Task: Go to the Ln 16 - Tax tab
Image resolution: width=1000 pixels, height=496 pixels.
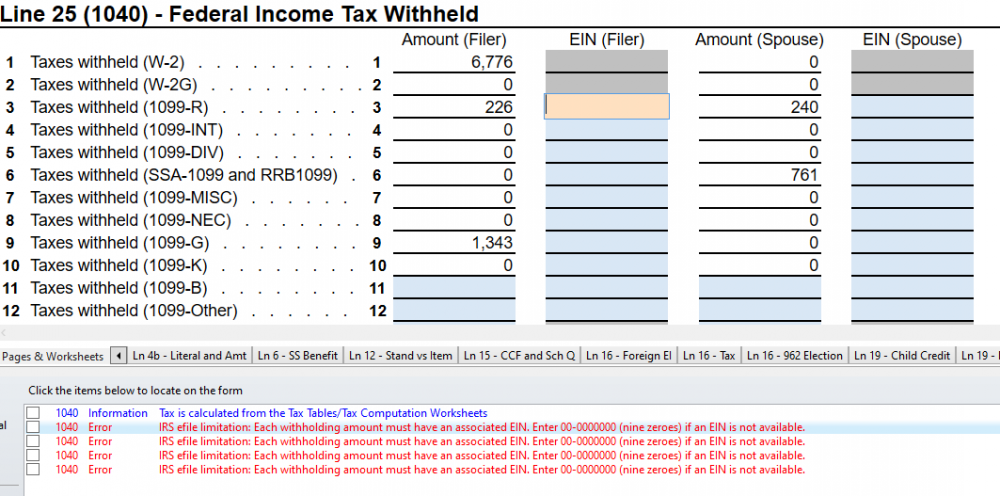Action: pos(709,356)
